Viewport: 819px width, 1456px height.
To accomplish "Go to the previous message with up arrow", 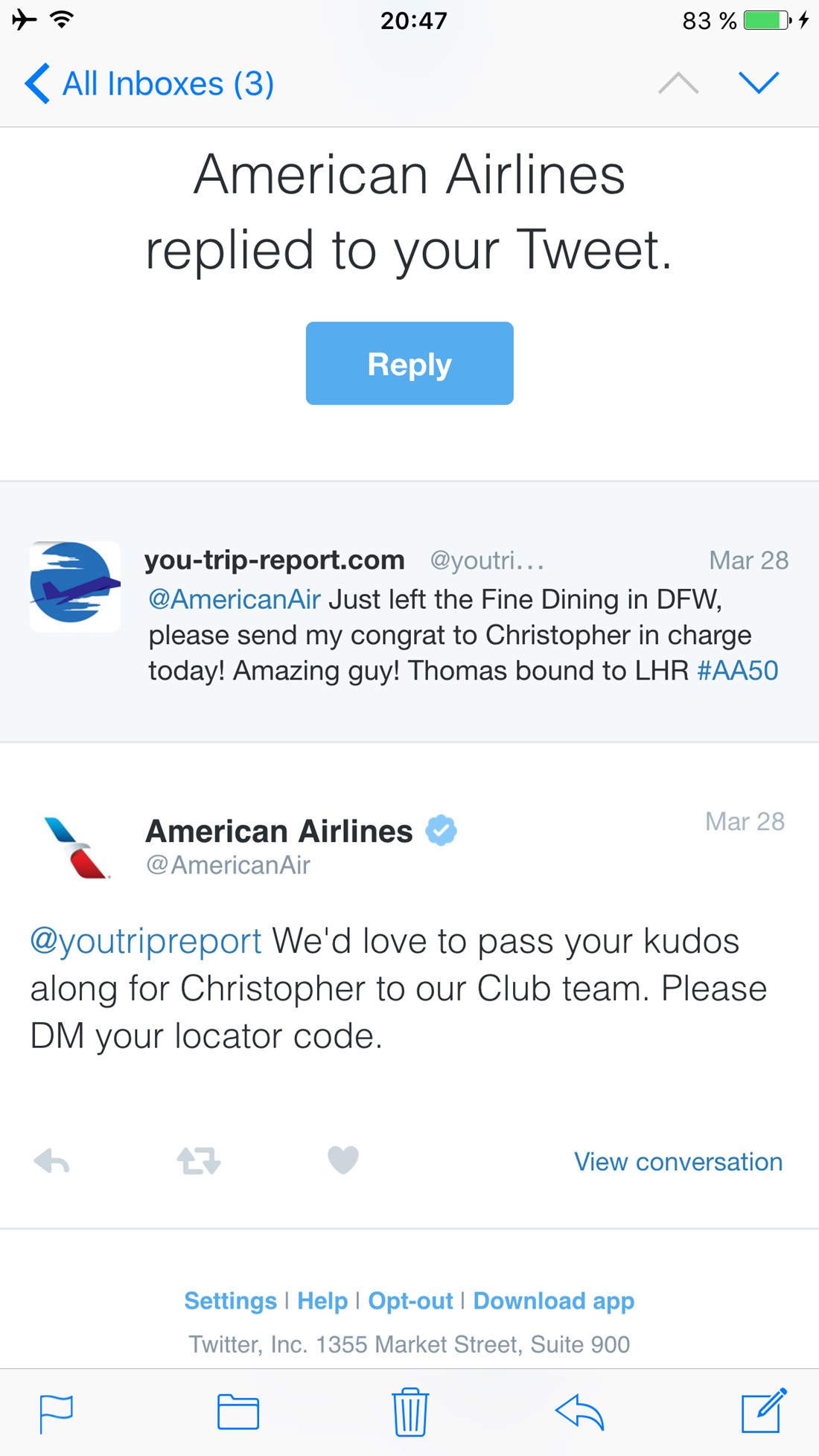I will point(678,83).
